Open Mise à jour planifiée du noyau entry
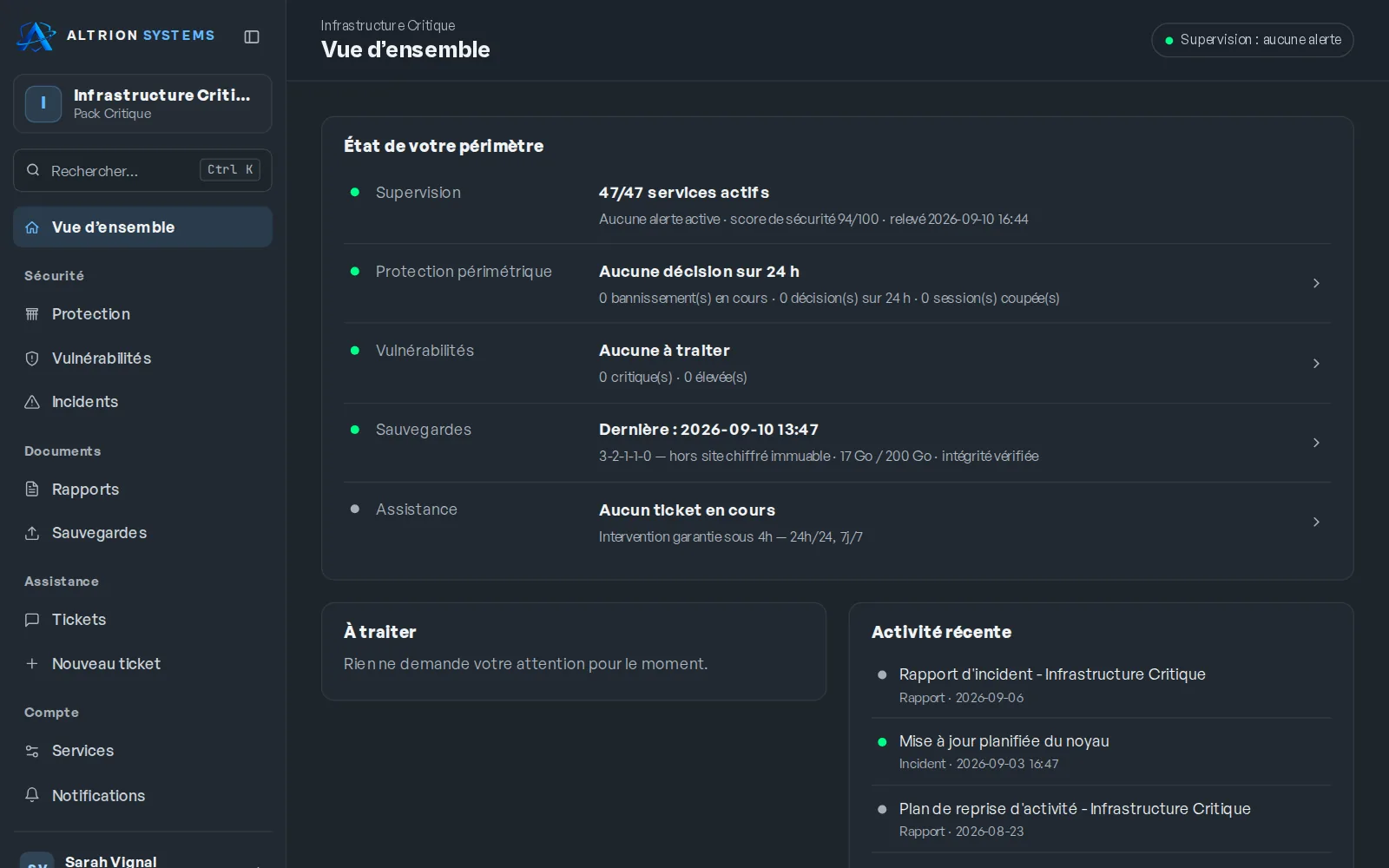This screenshot has height=868, width=1389. click(1101, 752)
